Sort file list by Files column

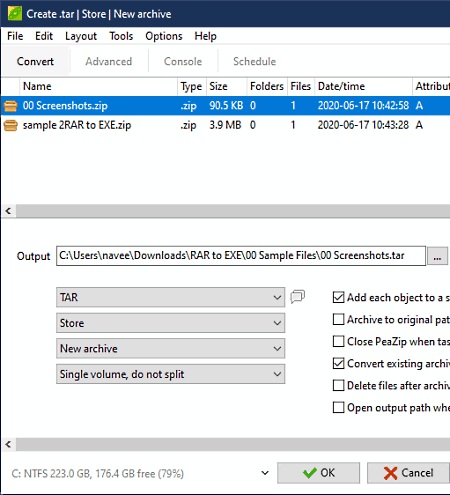pyautogui.click(x=301, y=86)
